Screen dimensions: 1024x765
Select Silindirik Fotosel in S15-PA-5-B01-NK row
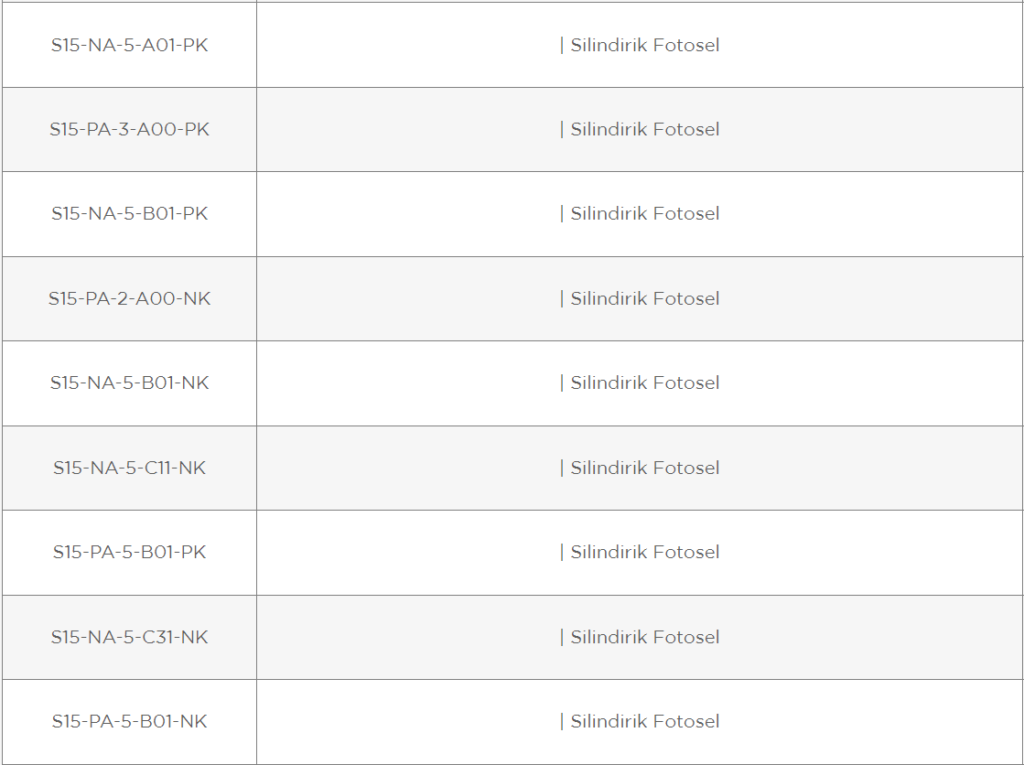tap(645, 721)
